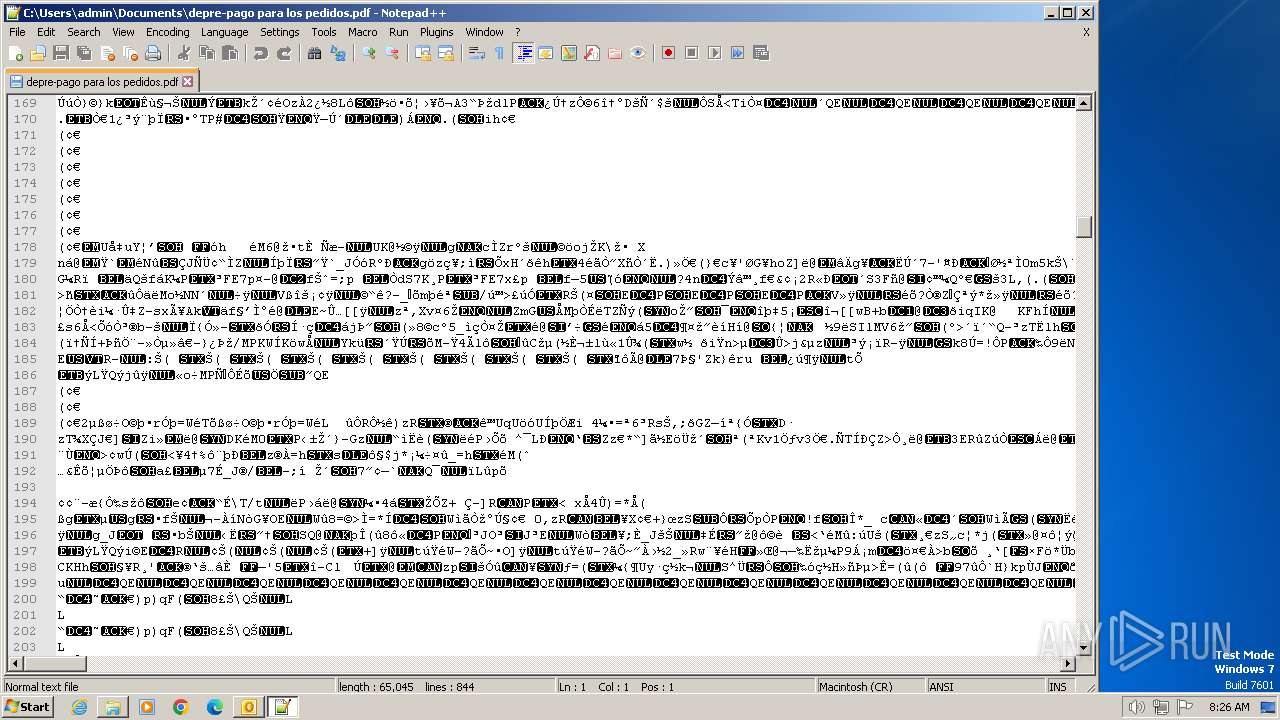Viewport: 1280px width, 720px height.
Task: Toggle Word wrap toolbar button
Action: (x=477, y=53)
